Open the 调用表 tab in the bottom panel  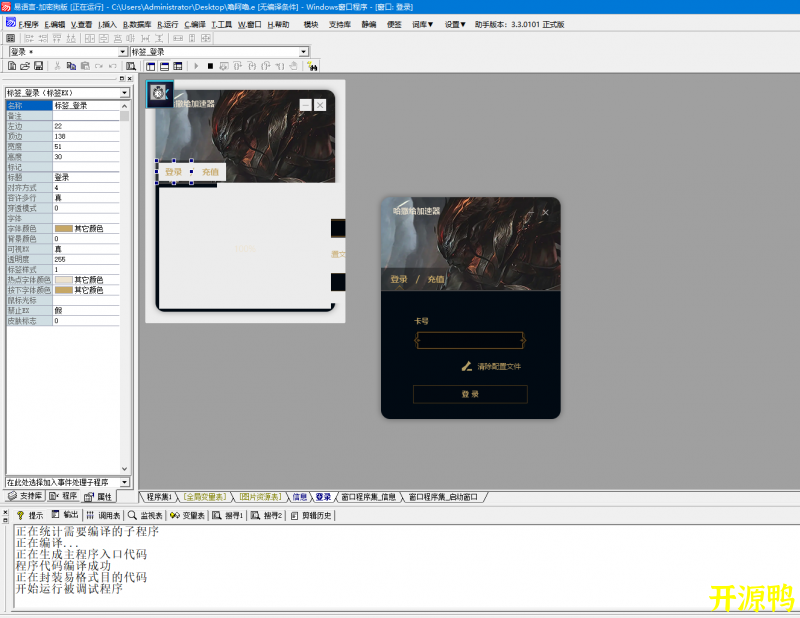[104, 515]
